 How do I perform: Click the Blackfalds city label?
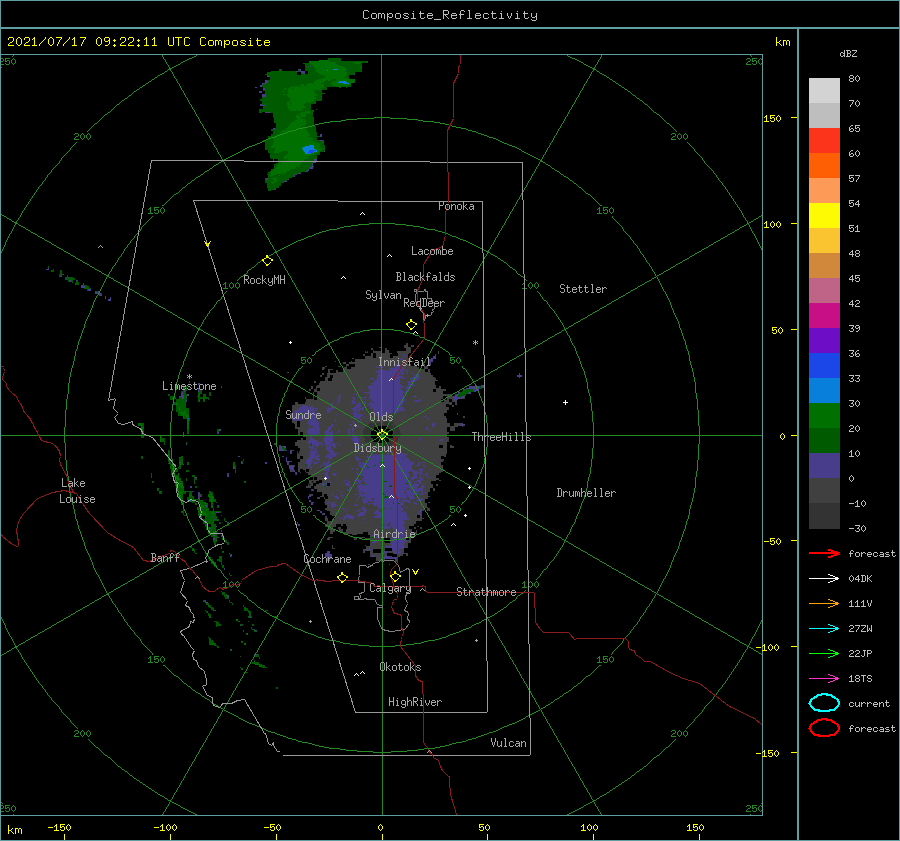click(425, 277)
